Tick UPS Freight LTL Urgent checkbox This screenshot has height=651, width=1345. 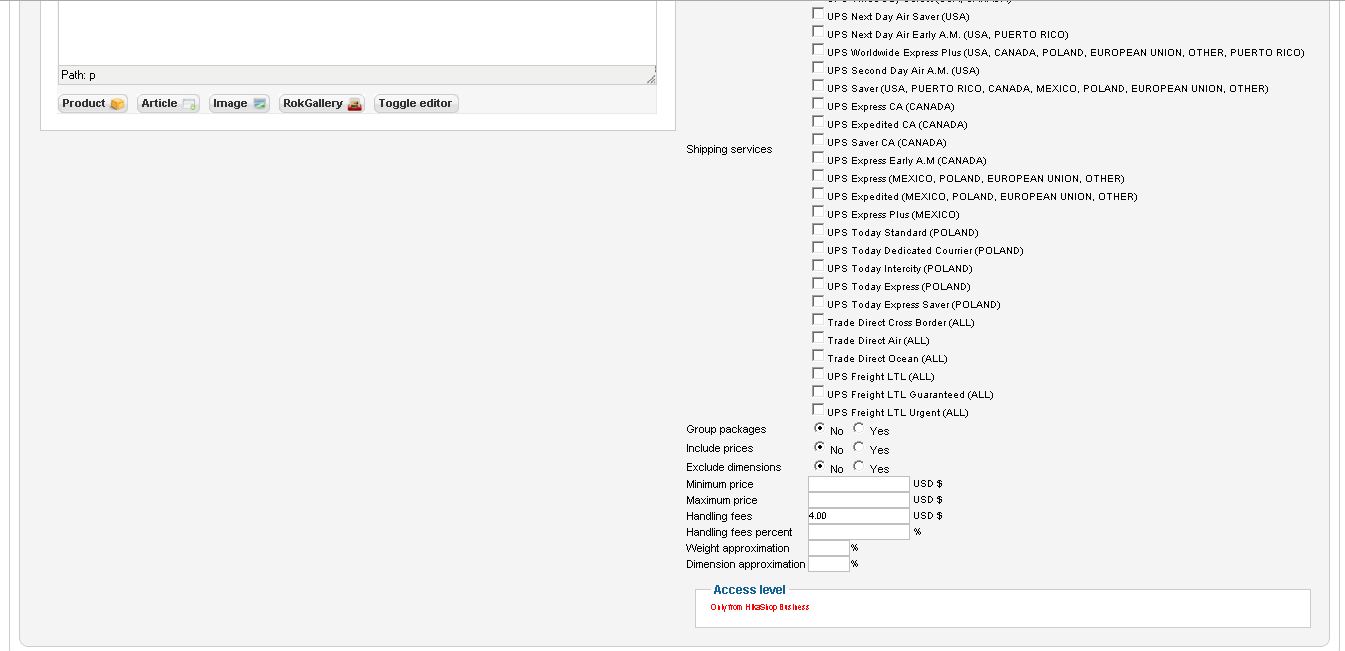[x=818, y=411]
